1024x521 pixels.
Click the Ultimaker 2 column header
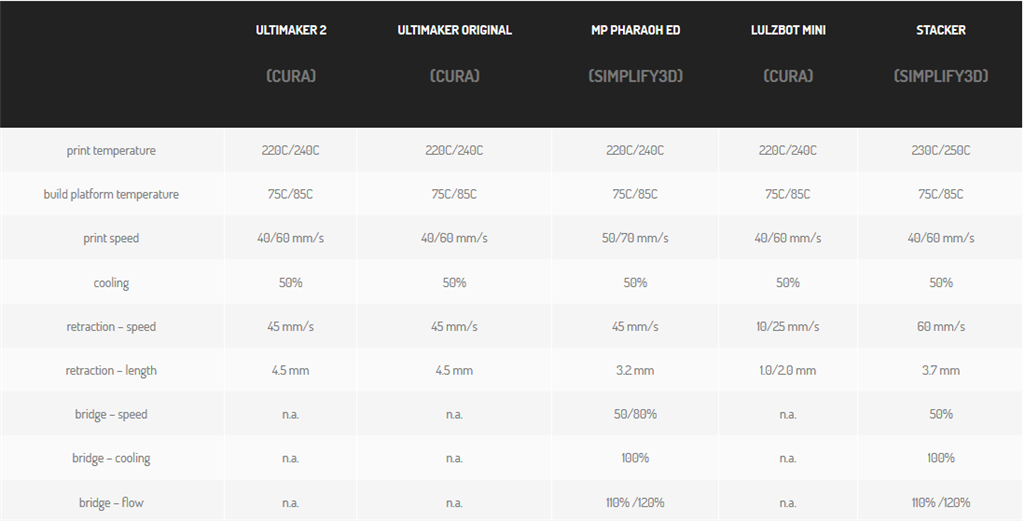tap(290, 30)
